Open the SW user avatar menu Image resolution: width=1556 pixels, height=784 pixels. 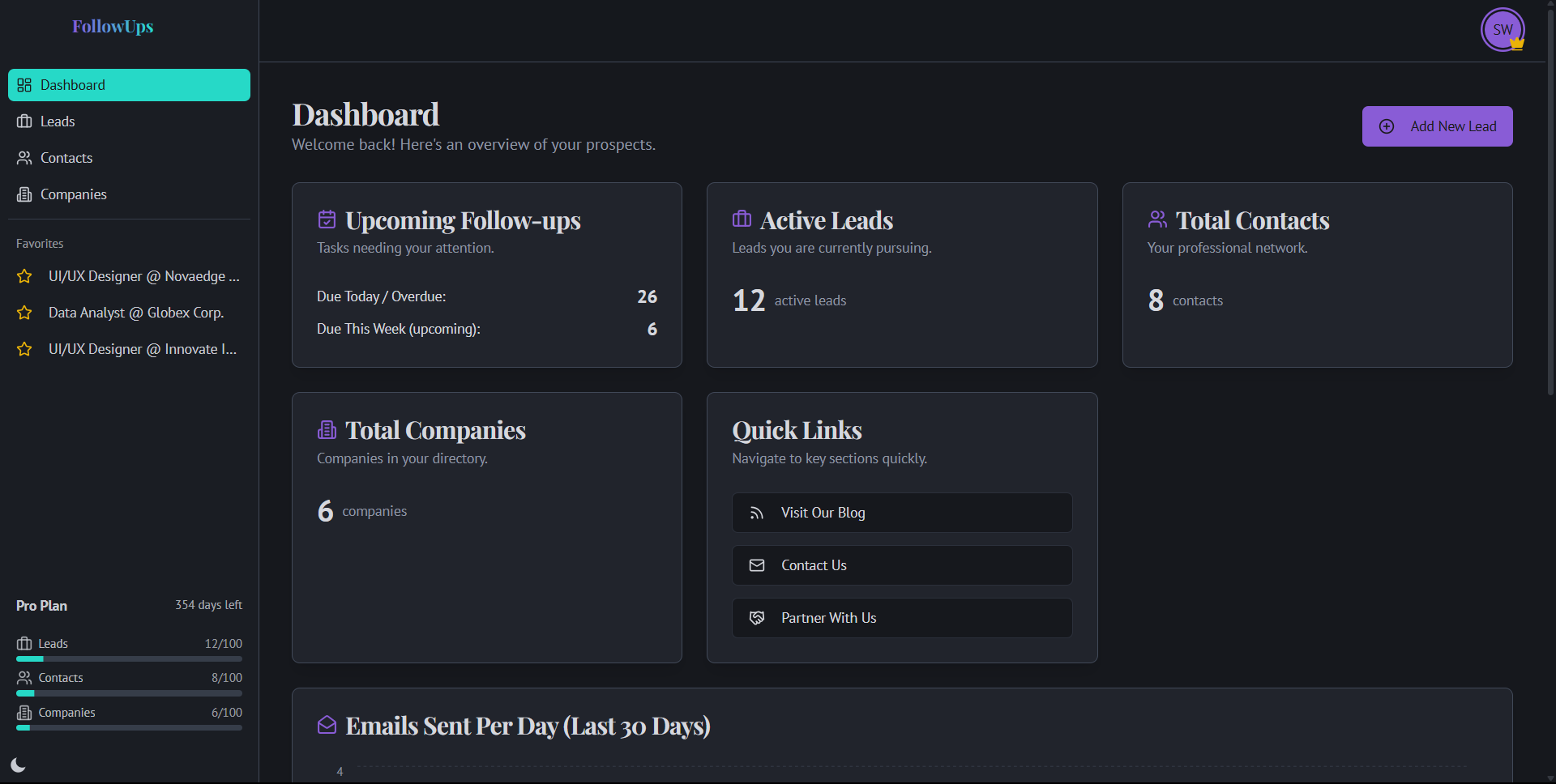pos(1503,30)
